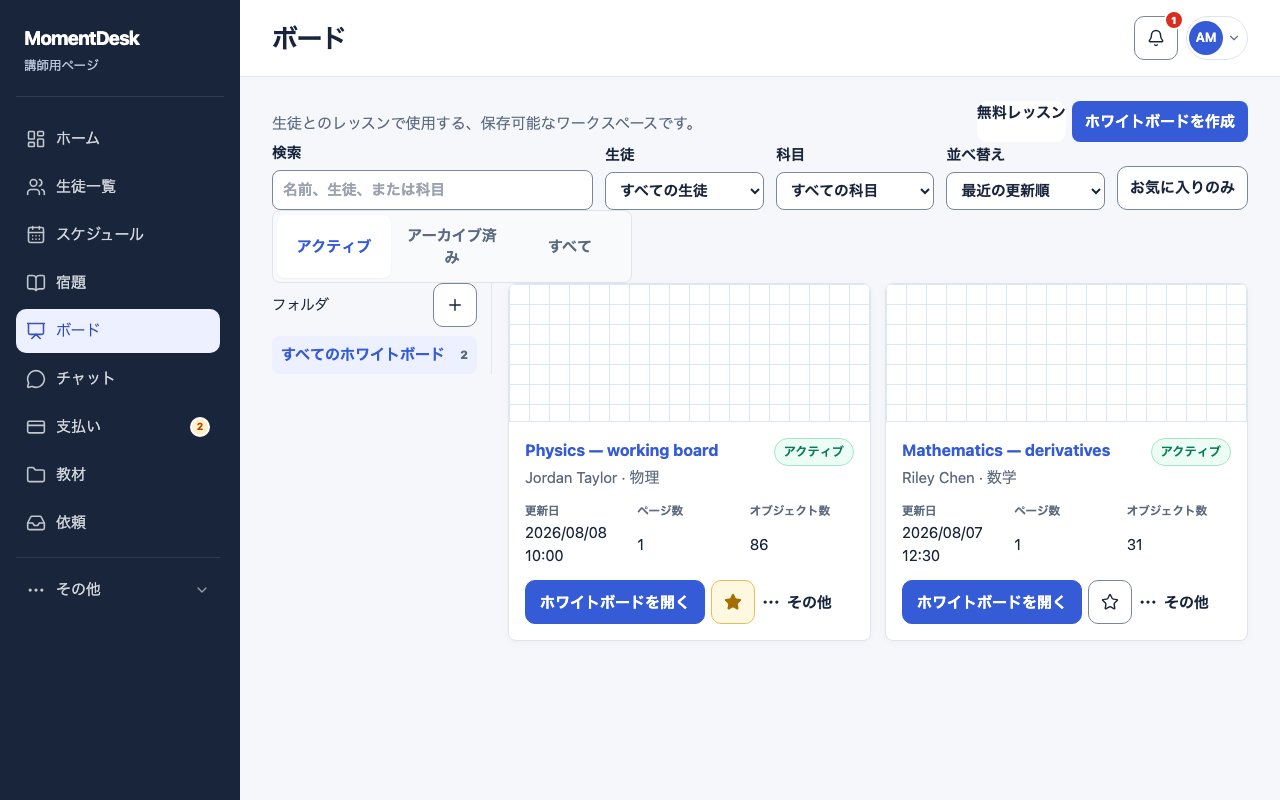
Task: Click the アクティブ status badge on Physics card
Action: (814, 452)
